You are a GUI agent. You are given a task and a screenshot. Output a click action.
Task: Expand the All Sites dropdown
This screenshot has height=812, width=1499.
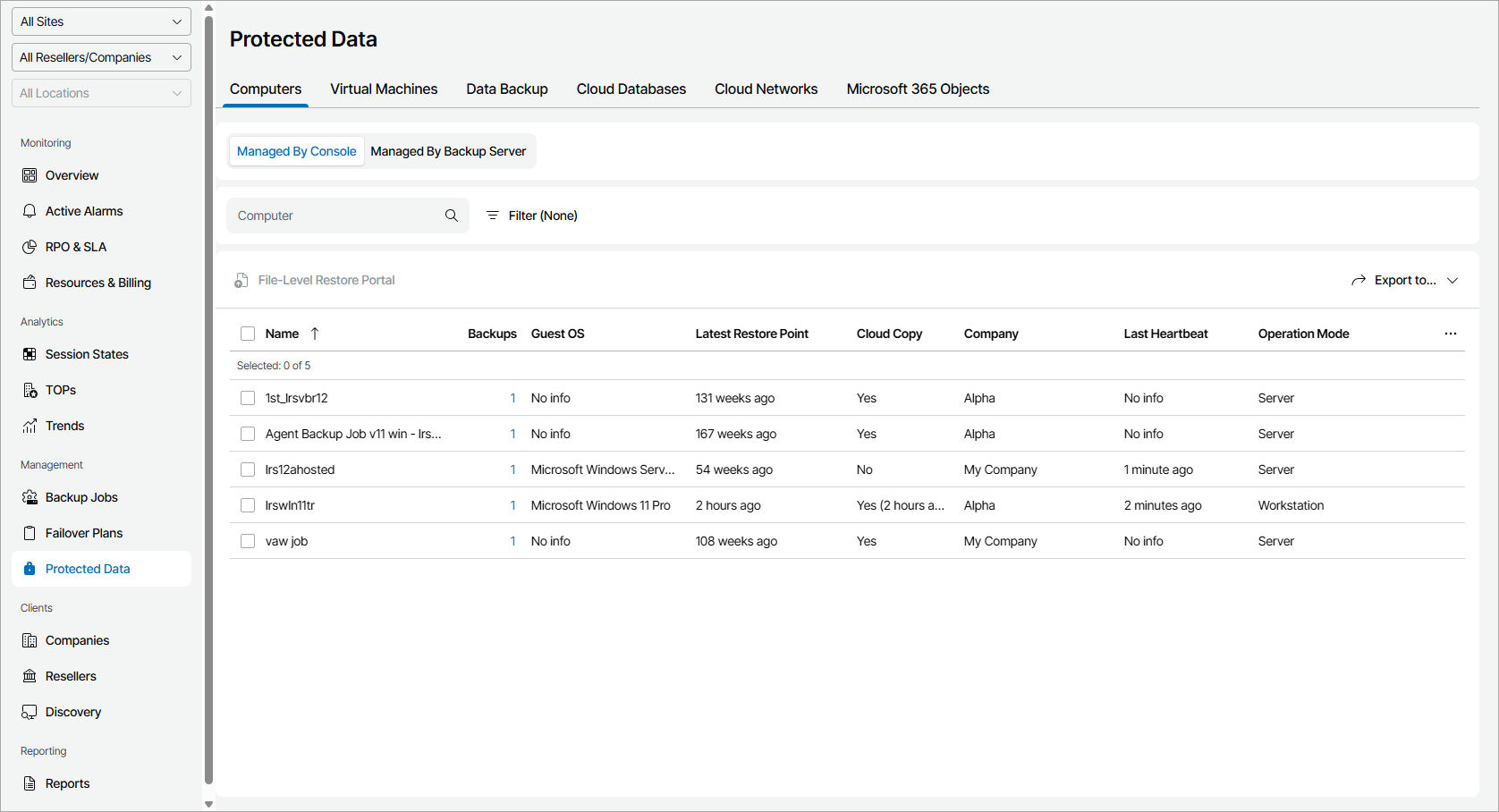click(101, 21)
